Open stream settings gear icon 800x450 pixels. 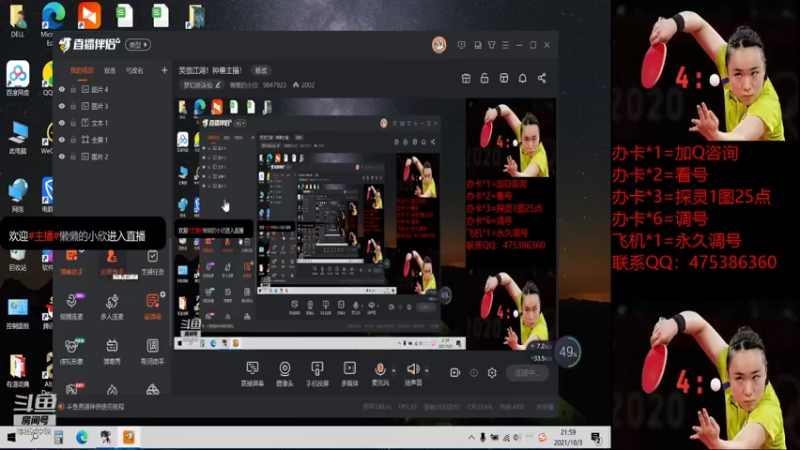[492, 373]
